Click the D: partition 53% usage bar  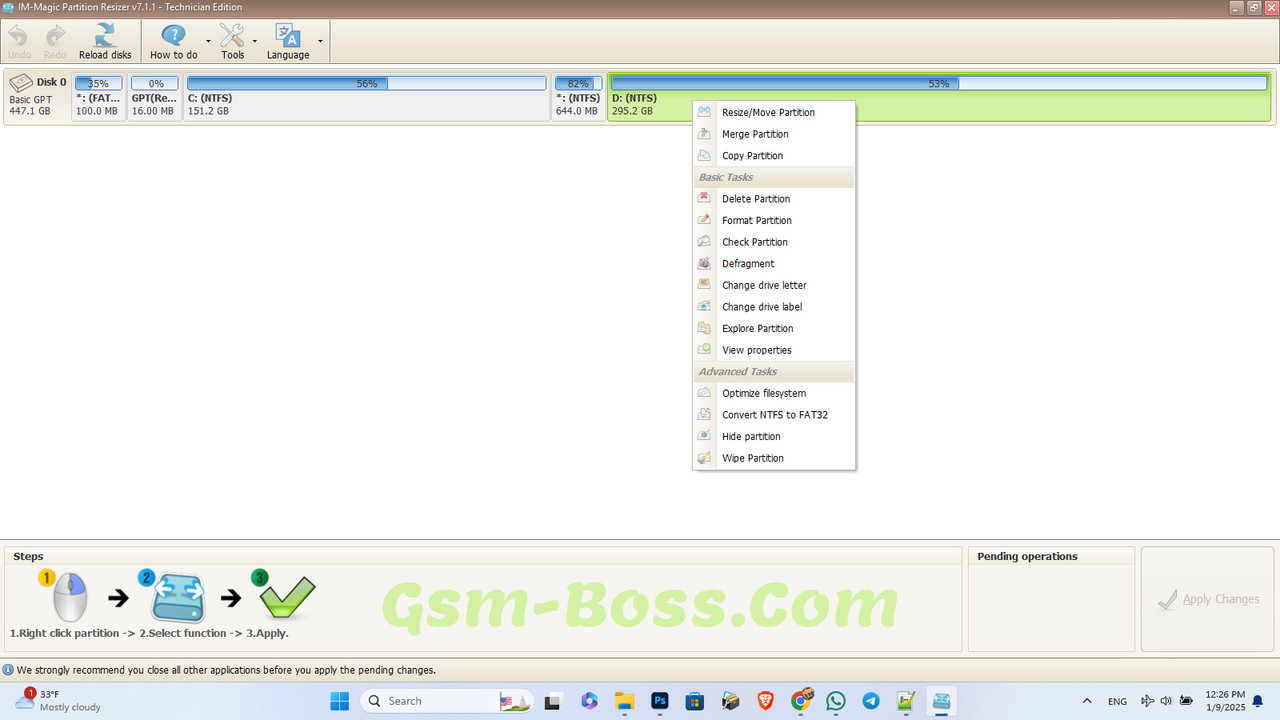tap(938, 84)
